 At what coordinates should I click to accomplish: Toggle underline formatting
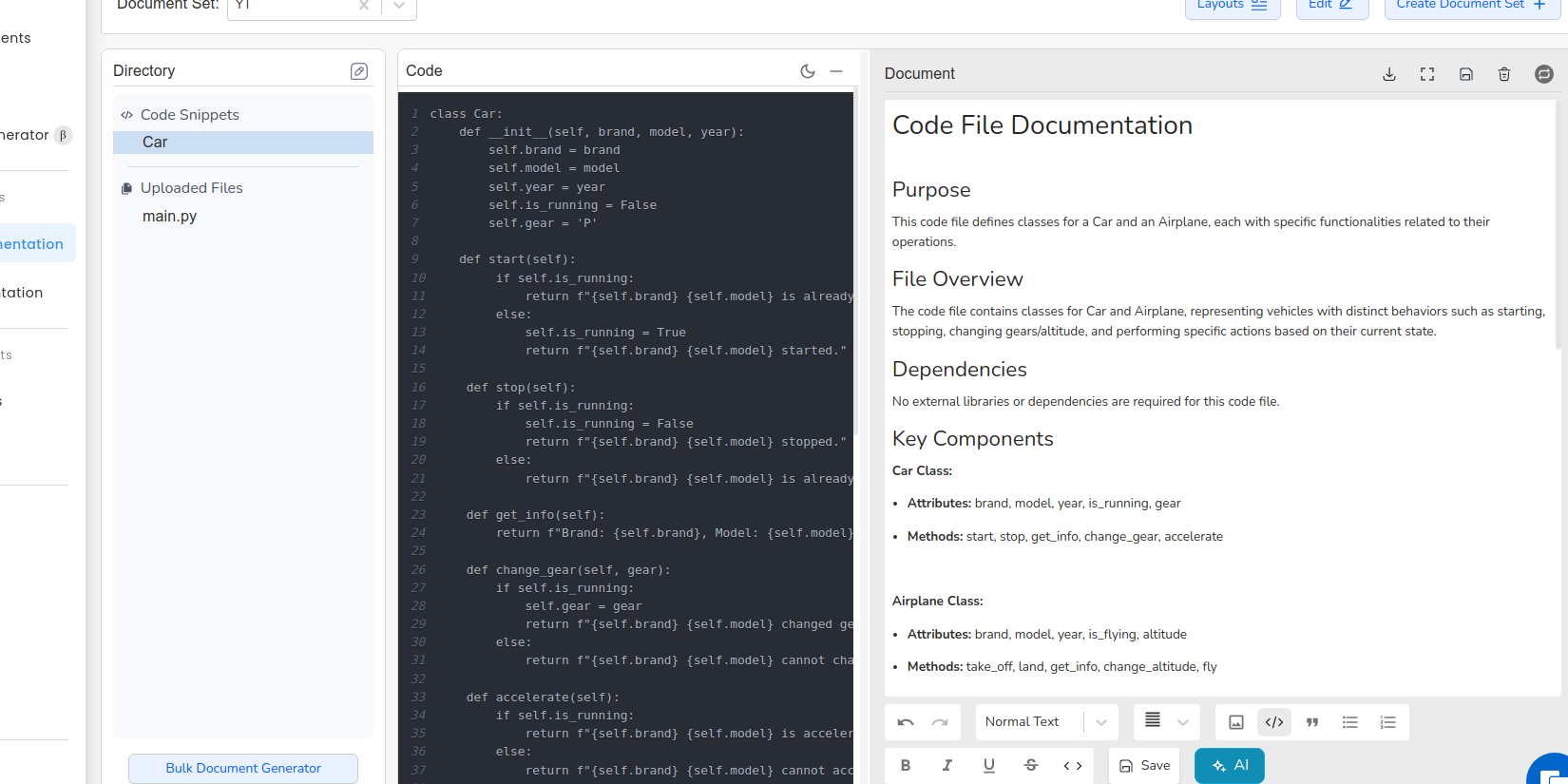(988, 766)
